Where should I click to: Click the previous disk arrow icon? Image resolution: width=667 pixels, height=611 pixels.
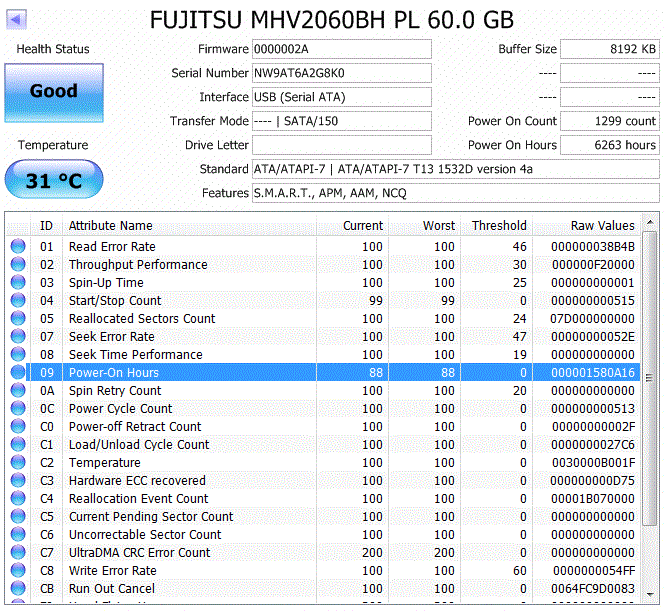[x=17, y=20]
